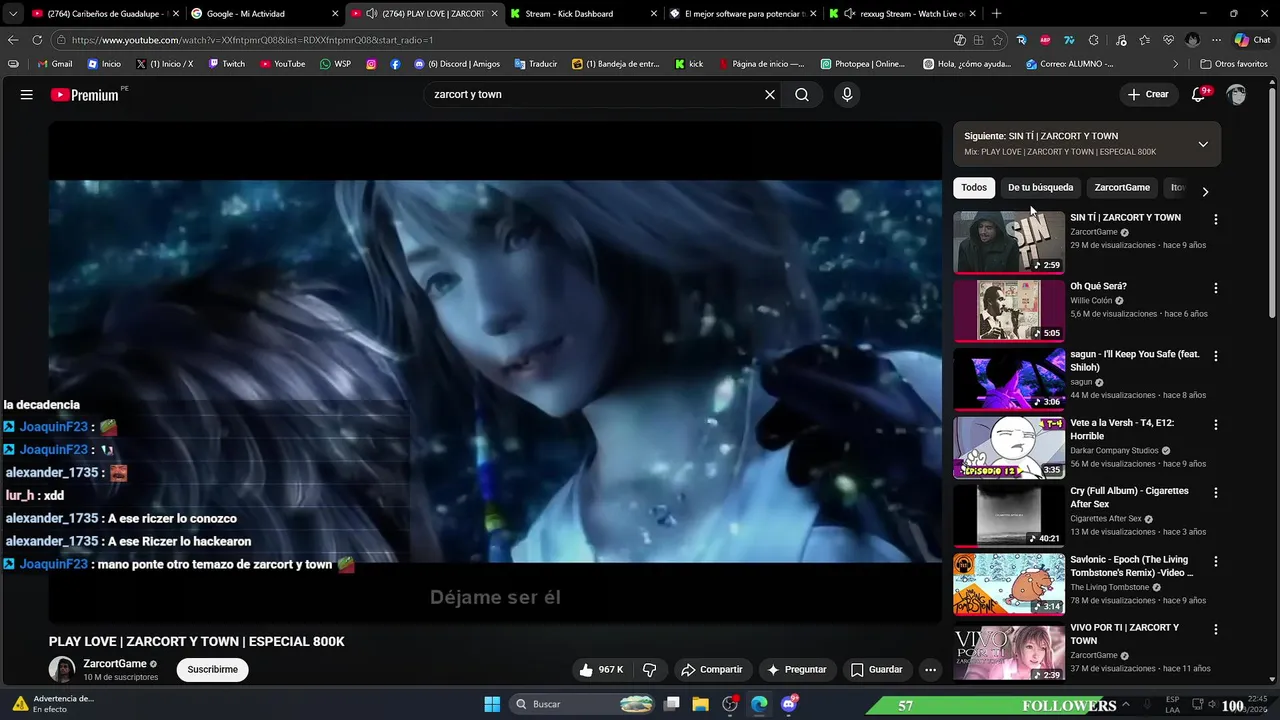Dislike the video with thumbs down

click(x=649, y=670)
